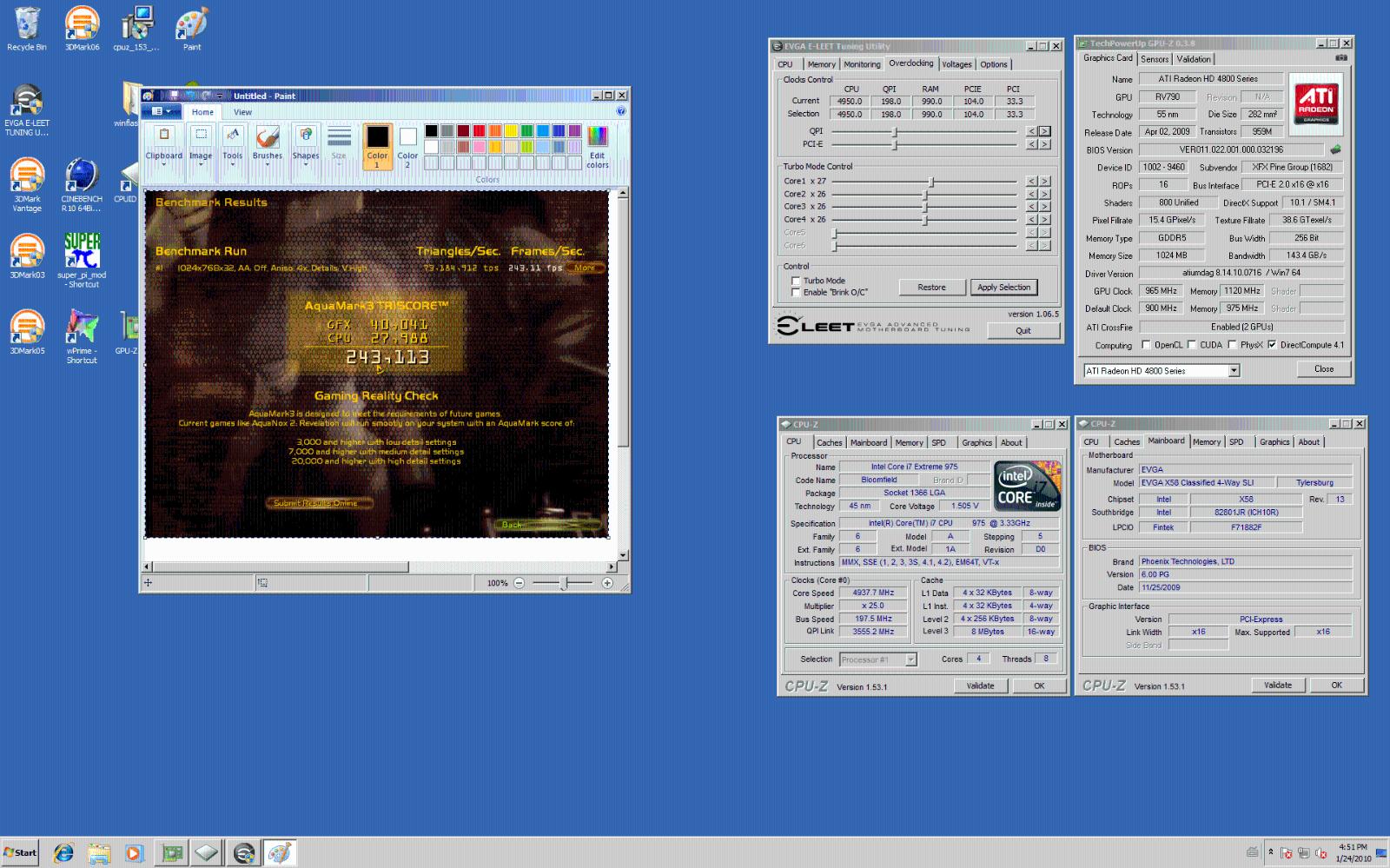The image size is (1390, 868).
Task: Open the super_pi_mod shortcut
Action: [x=82, y=260]
